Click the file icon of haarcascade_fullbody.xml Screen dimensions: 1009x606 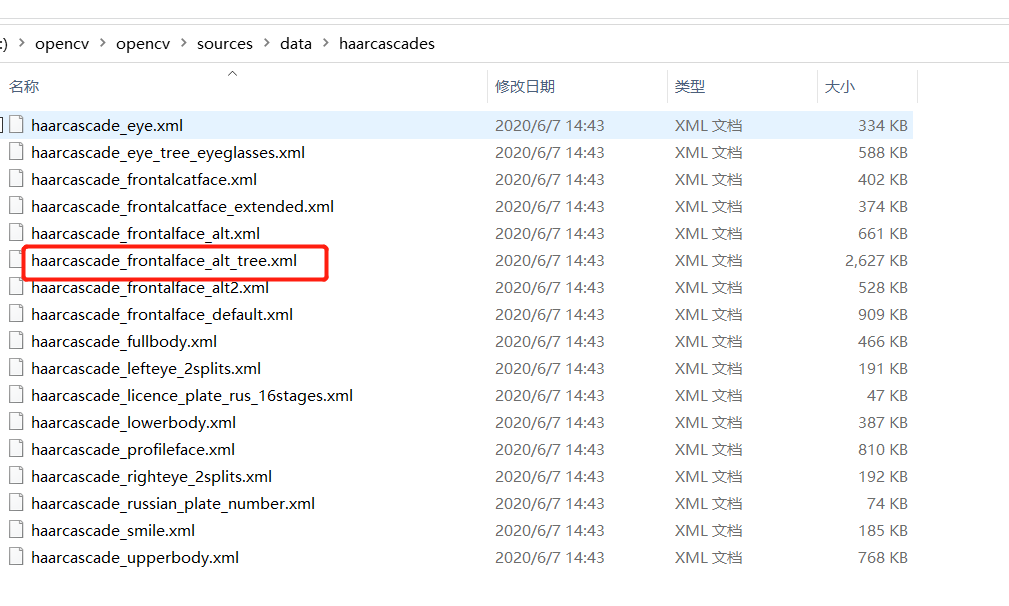click(x=16, y=341)
